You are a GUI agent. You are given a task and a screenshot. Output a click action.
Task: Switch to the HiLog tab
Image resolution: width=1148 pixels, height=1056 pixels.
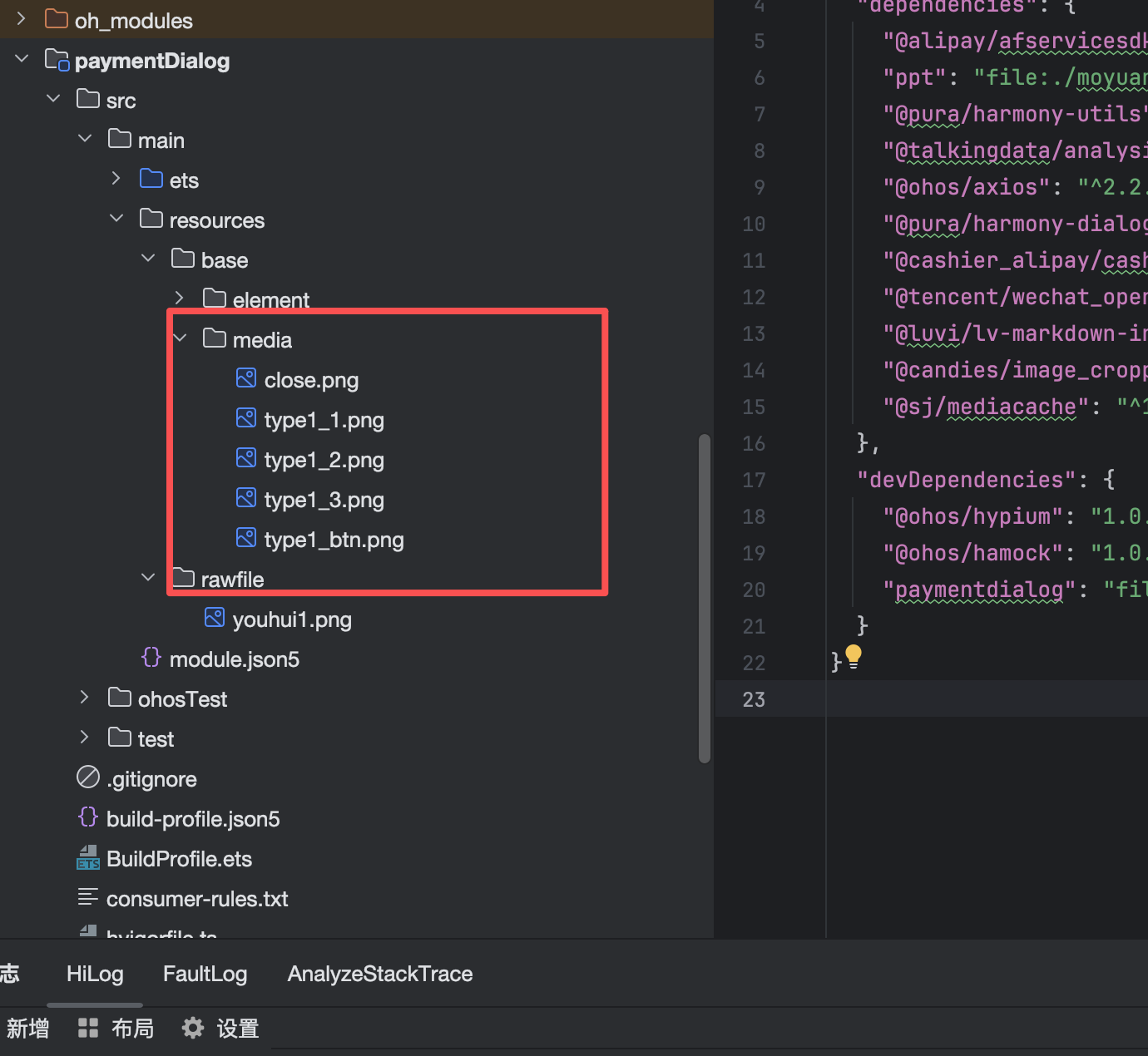point(95,974)
